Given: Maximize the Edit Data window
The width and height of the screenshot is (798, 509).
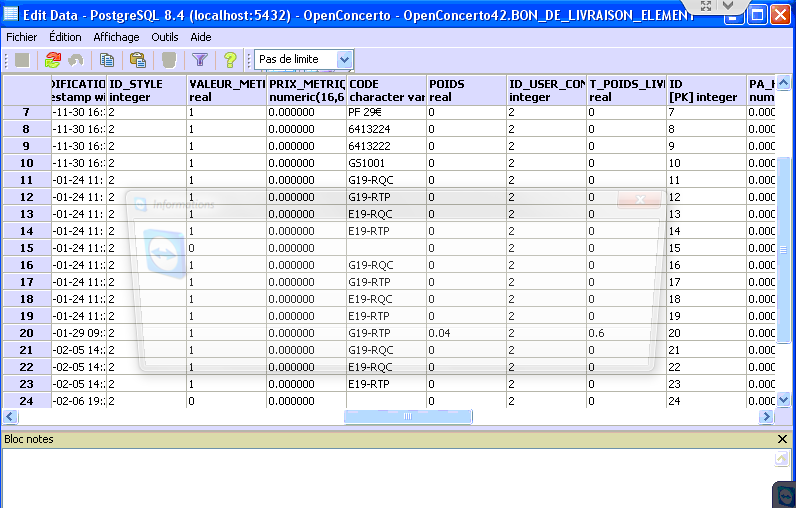Looking at the screenshot, I should click(757, 14).
